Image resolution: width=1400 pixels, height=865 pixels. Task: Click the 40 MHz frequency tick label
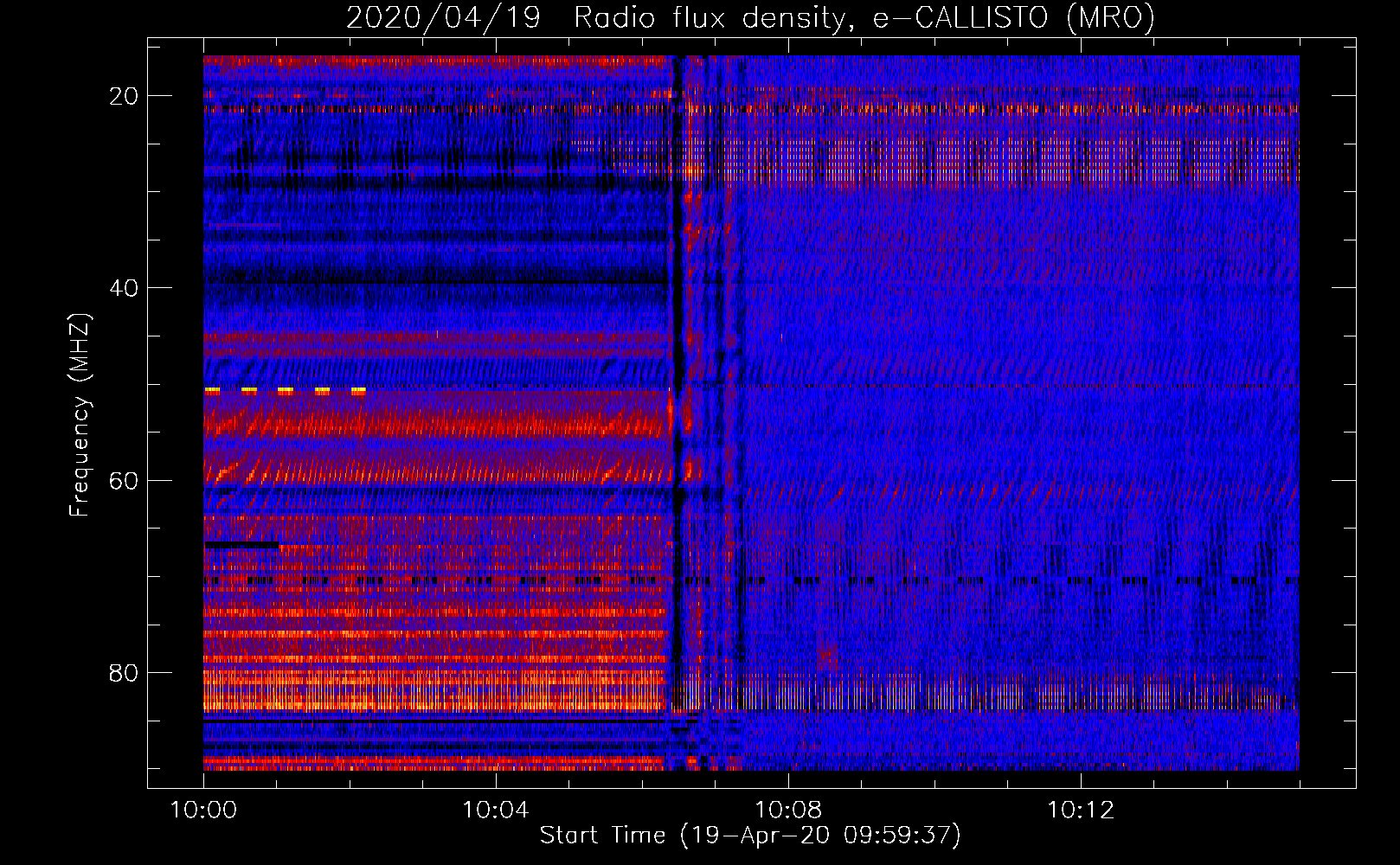tap(124, 288)
